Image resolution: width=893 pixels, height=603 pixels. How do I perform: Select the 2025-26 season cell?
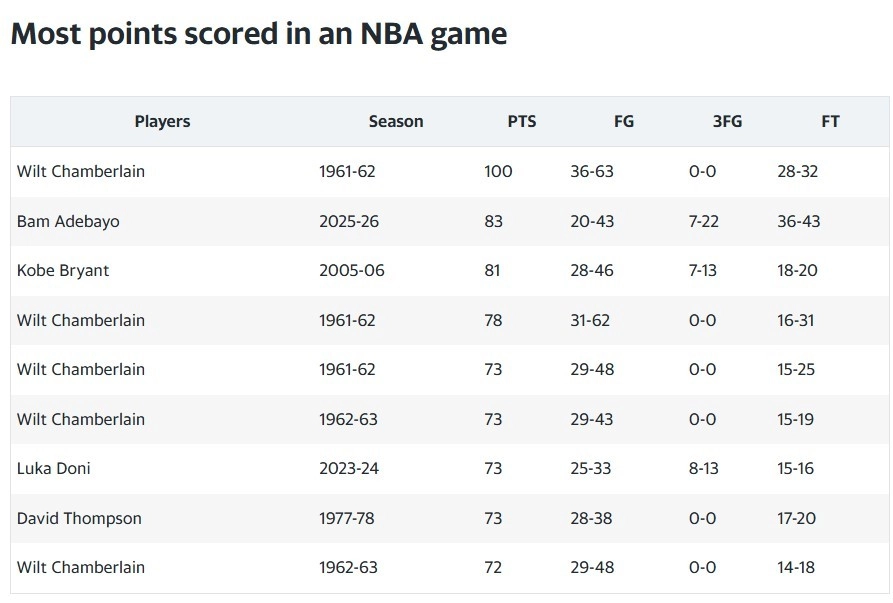[349, 221]
